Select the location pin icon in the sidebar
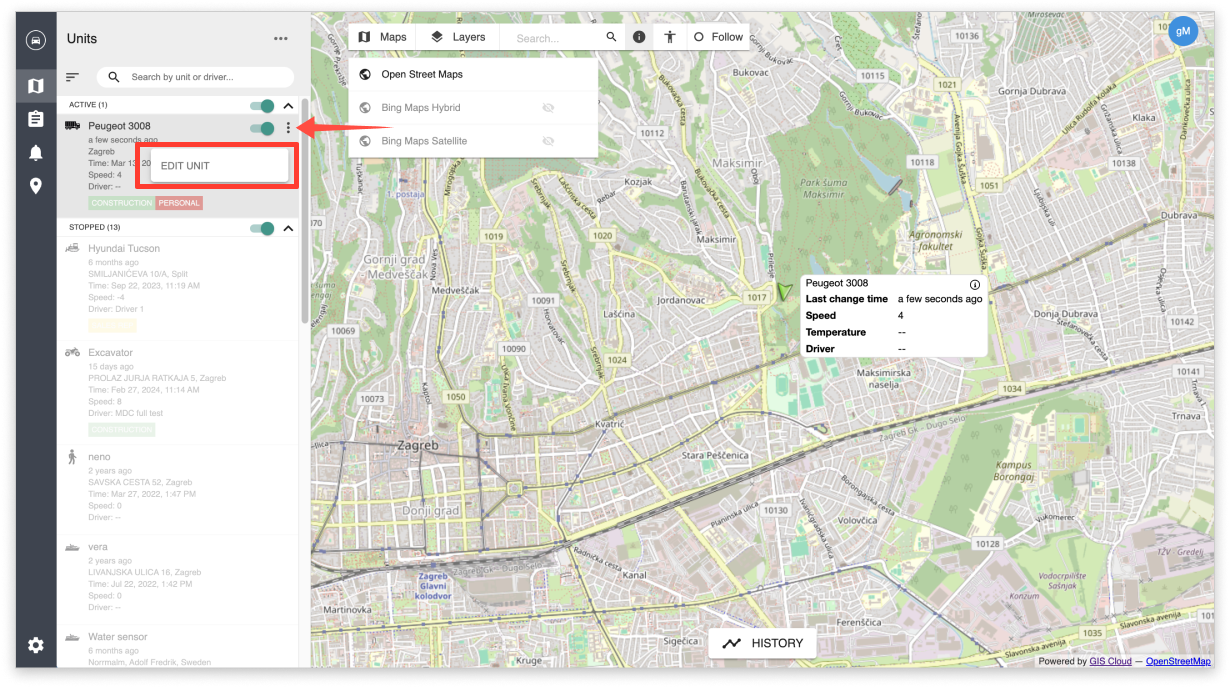The image size is (1230, 688). point(35,186)
